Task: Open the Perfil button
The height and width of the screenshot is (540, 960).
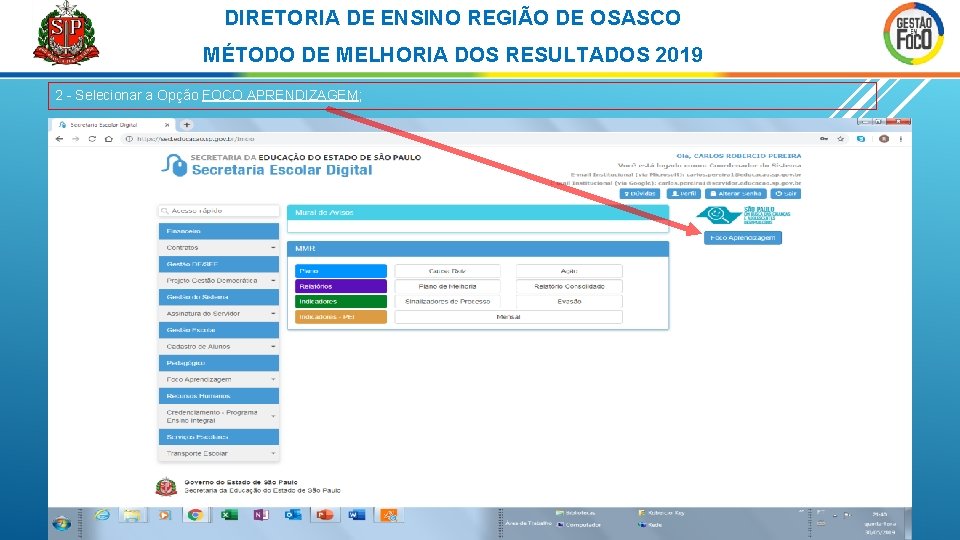Action: tap(683, 193)
